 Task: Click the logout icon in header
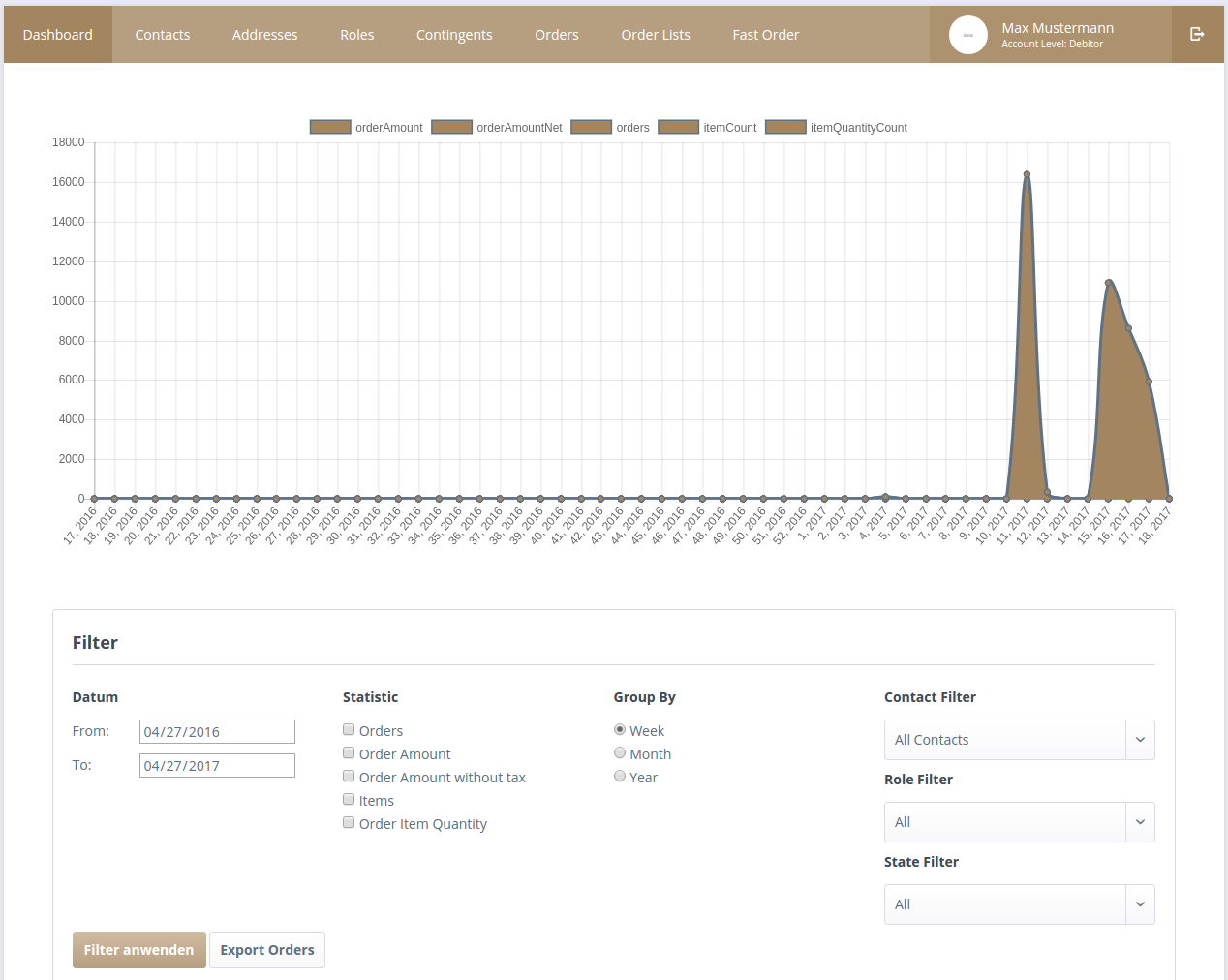tap(1197, 34)
